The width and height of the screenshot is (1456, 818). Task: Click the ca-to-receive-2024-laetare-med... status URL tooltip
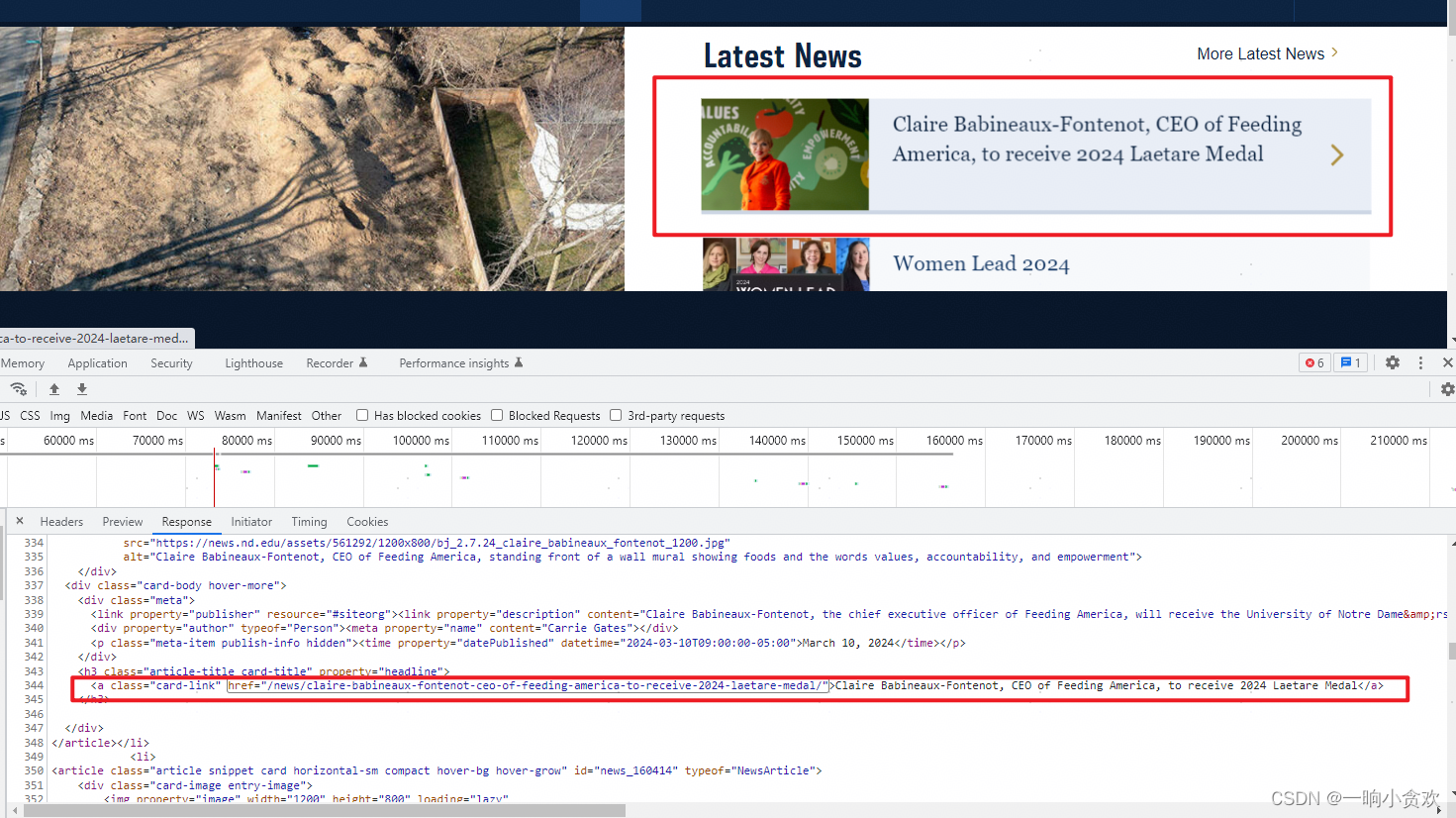[97, 338]
